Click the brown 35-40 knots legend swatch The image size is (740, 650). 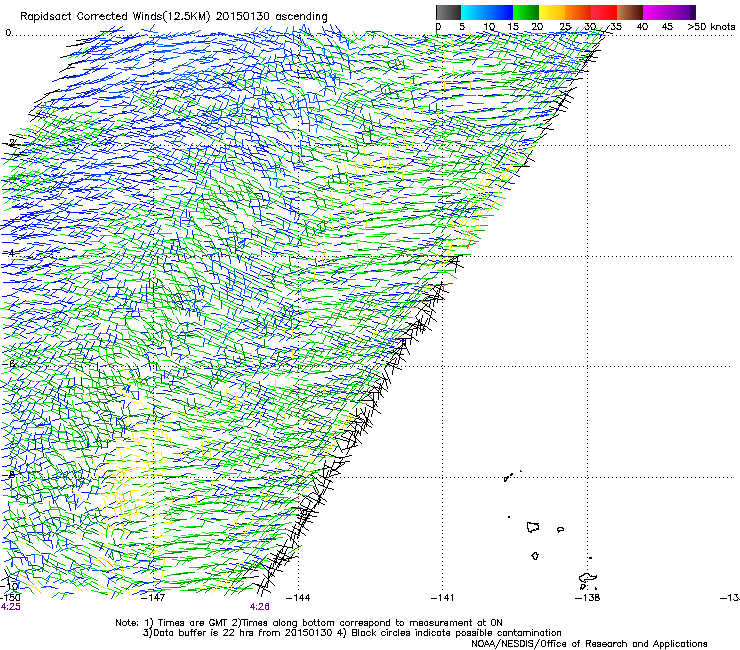pos(630,12)
